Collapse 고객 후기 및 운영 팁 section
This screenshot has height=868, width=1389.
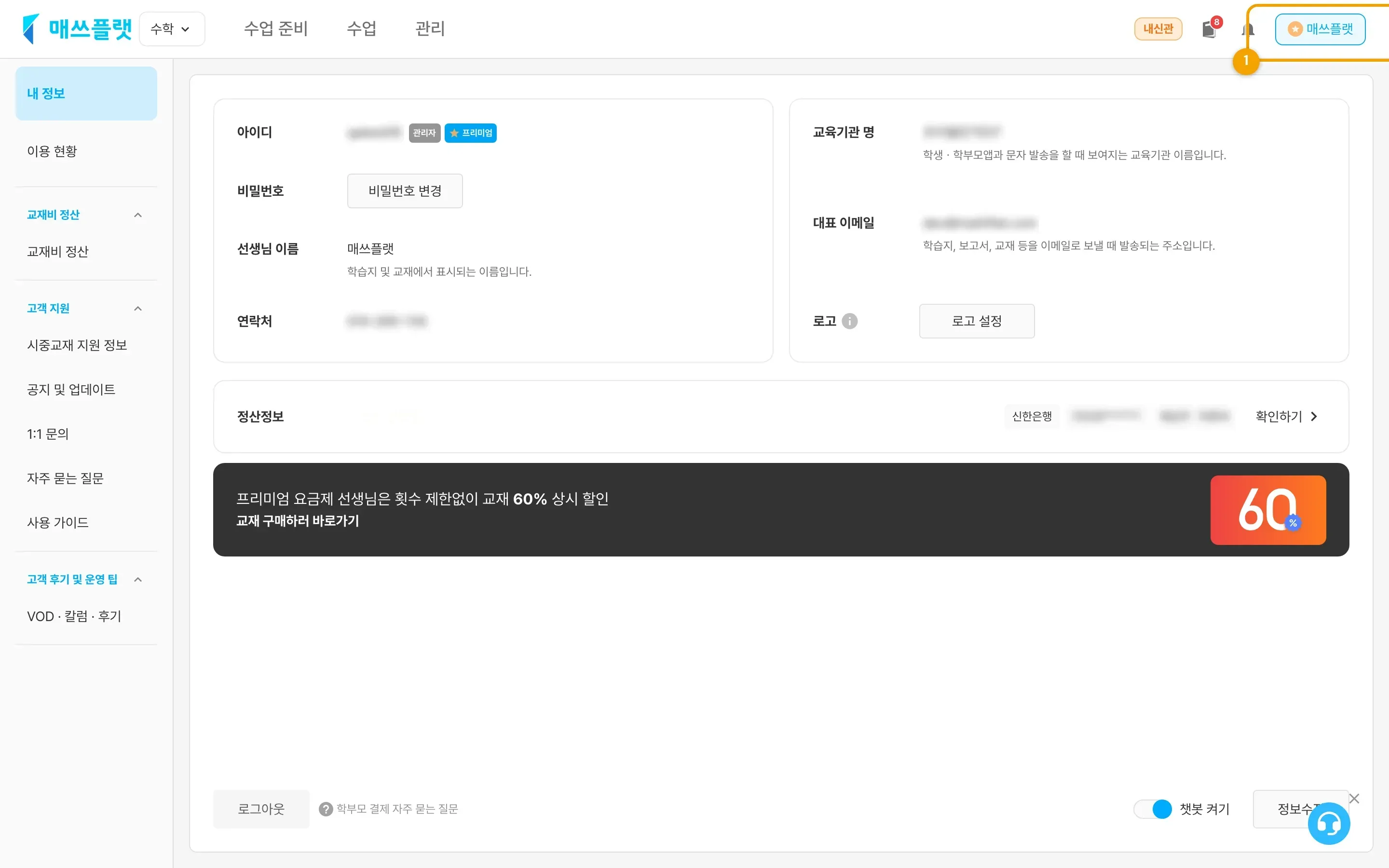click(x=138, y=579)
